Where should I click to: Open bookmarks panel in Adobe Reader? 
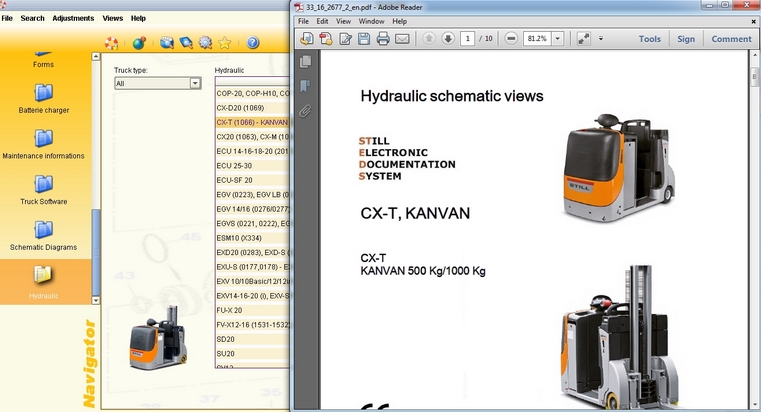[305, 86]
